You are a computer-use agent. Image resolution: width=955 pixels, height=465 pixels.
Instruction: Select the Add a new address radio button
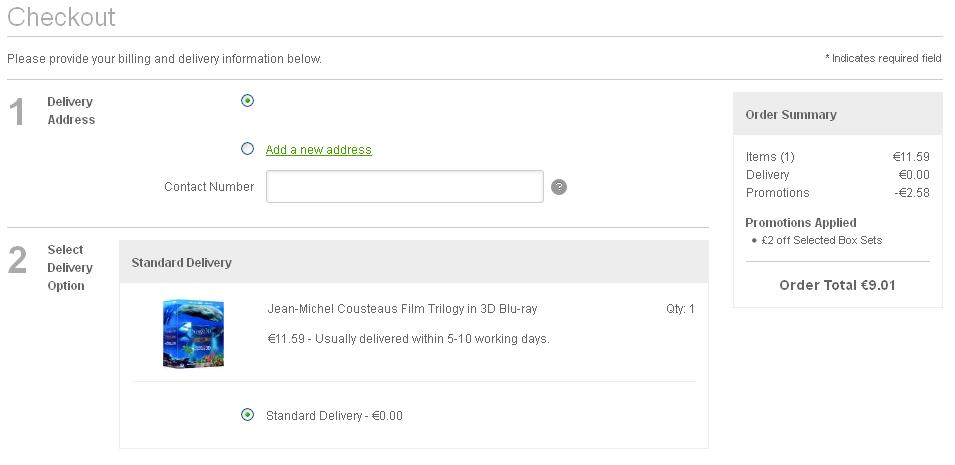pos(247,149)
